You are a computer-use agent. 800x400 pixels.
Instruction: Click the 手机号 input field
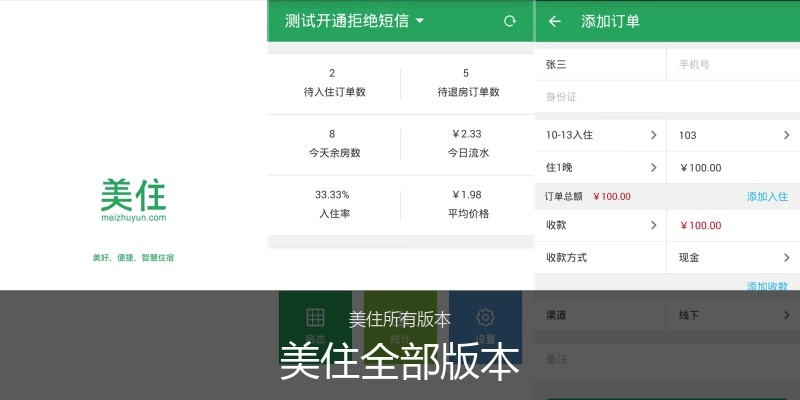click(x=733, y=64)
